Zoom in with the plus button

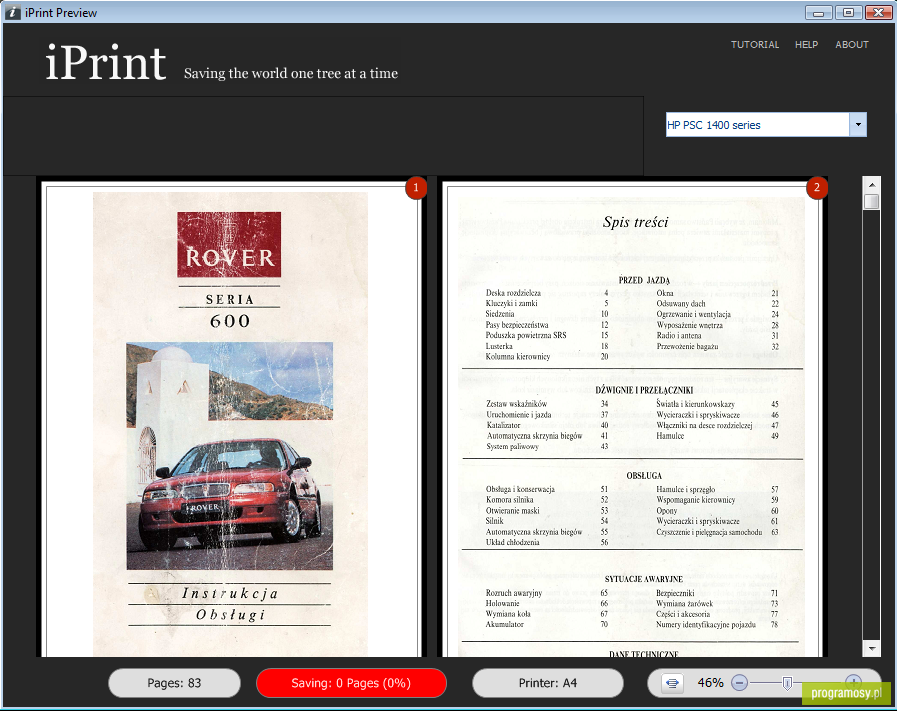(853, 682)
